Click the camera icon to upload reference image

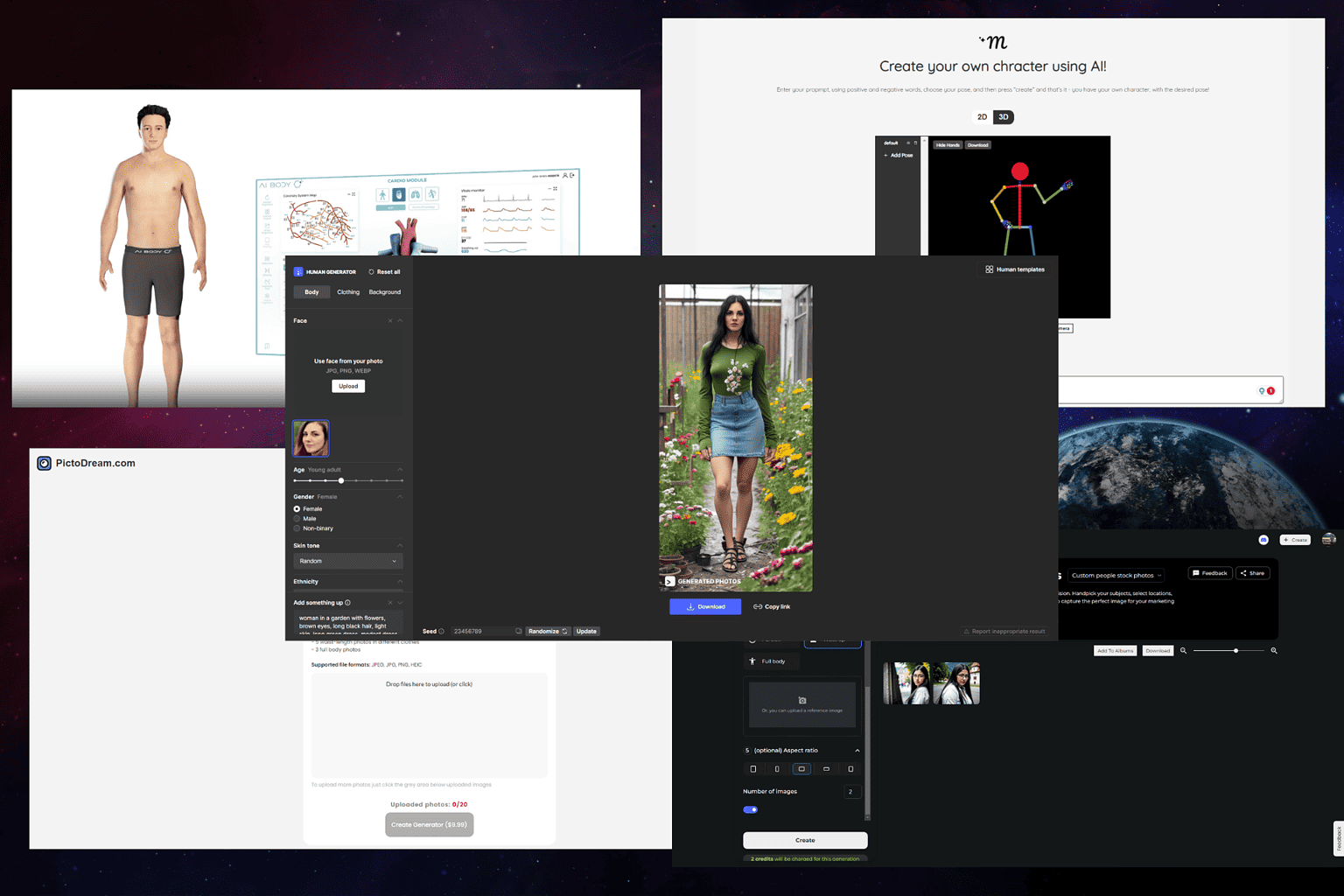pos(802,701)
